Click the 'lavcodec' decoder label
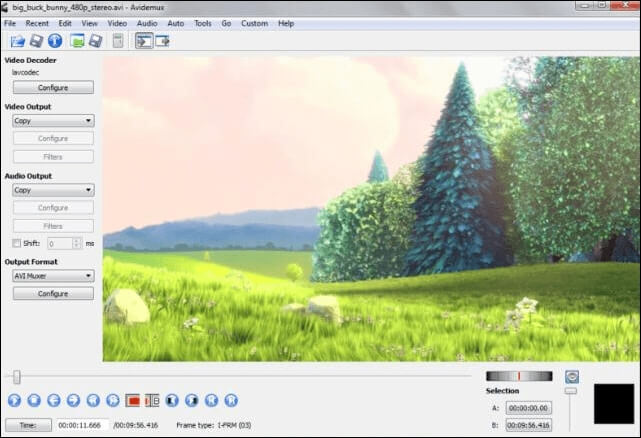Viewport: 641px width, 438px height. click(25, 72)
